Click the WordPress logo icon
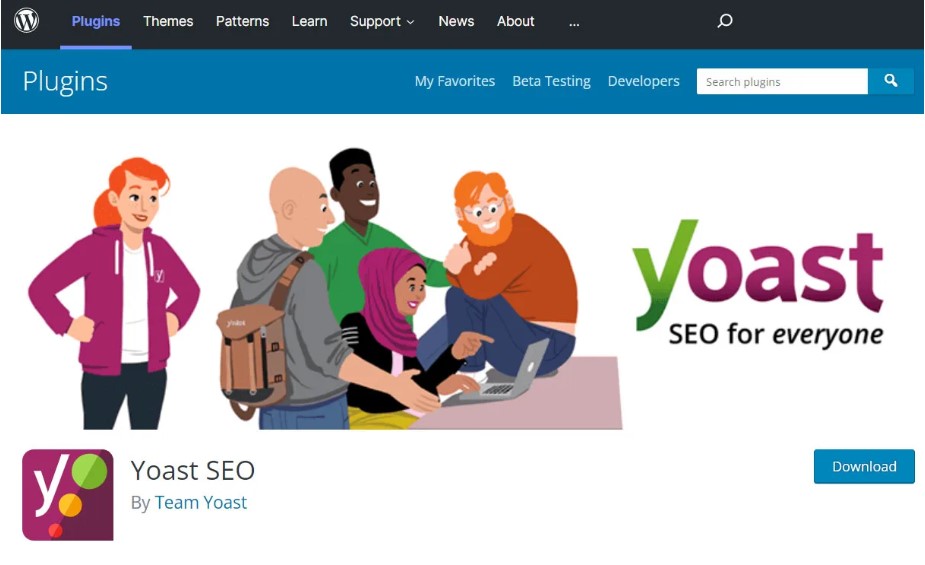Image resolution: width=925 pixels, height=565 pixels. tap(27, 21)
